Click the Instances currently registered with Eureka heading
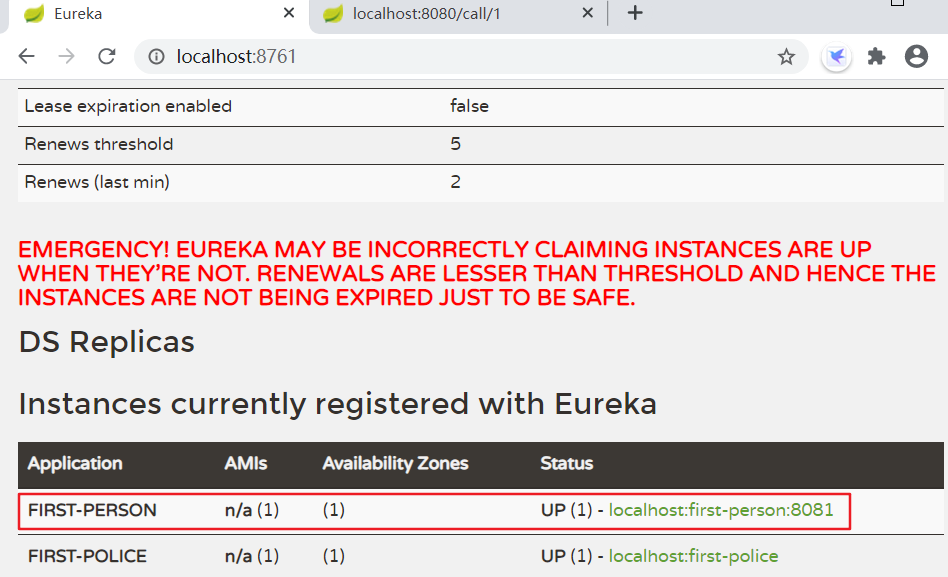This screenshot has width=948, height=577. (337, 404)
